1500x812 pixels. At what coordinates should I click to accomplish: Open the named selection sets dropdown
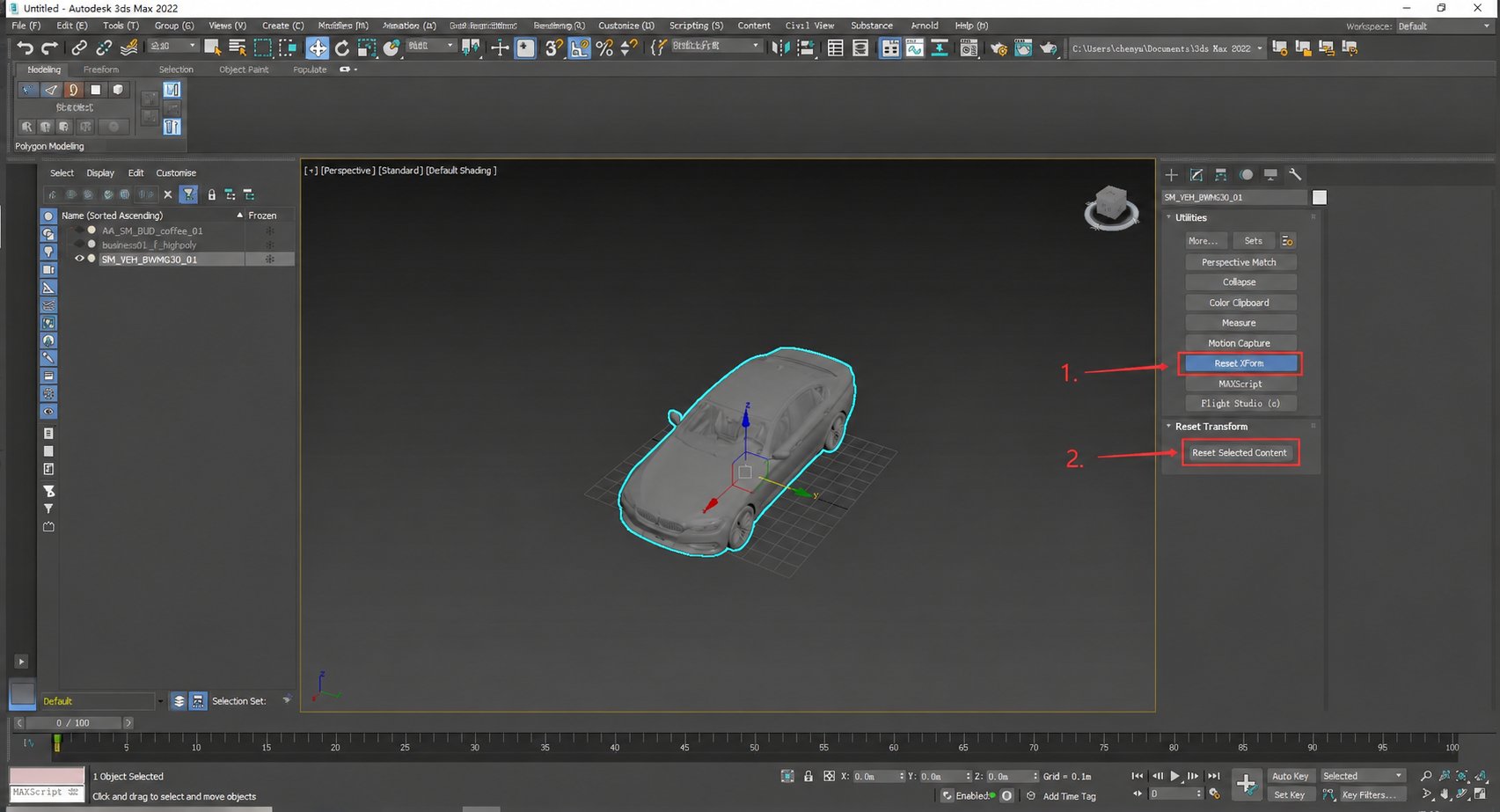tap(717, 46)
